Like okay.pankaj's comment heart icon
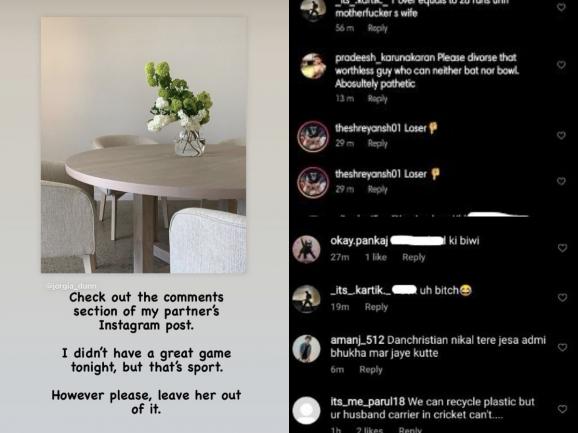Viewport: 578px width, 433px height. pyautogui.click(x=562, y=248)
